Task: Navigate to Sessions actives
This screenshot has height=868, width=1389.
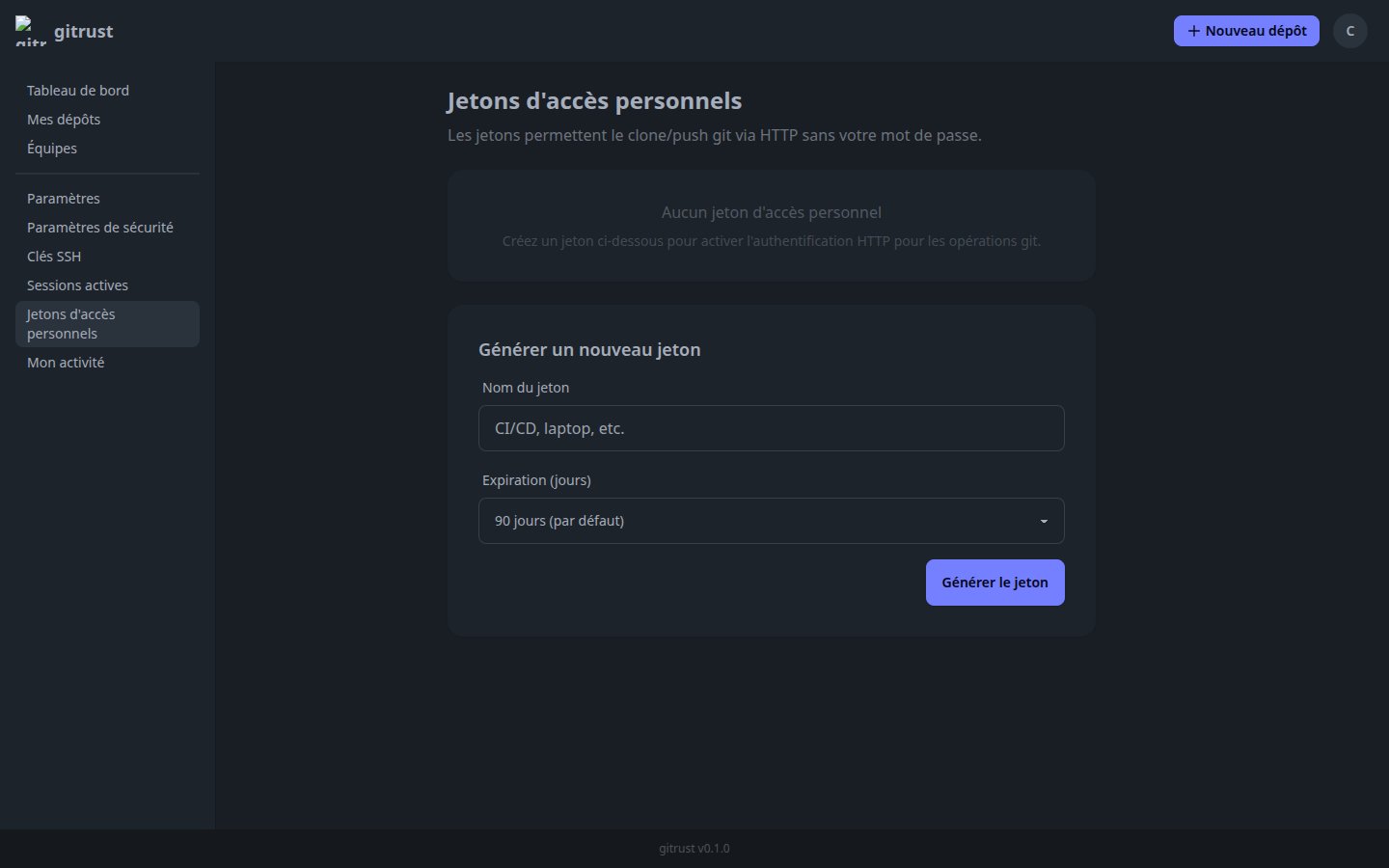Action: [77, 285]
